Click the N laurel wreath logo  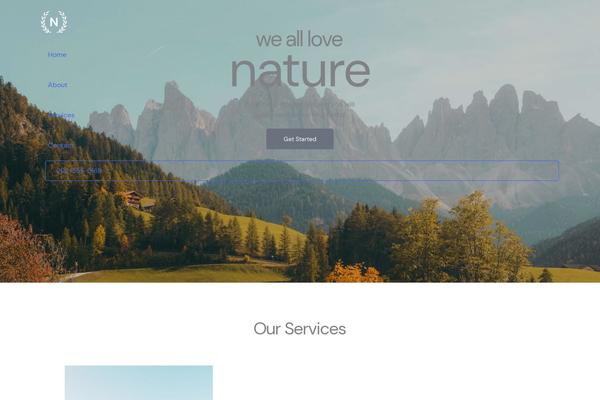[x=54, y=22]
